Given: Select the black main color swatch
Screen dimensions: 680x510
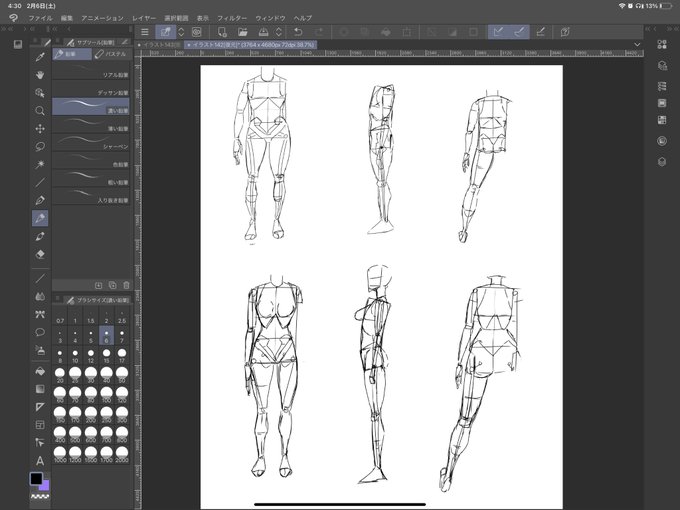Looking at the screenshot, I should [36, 478].
